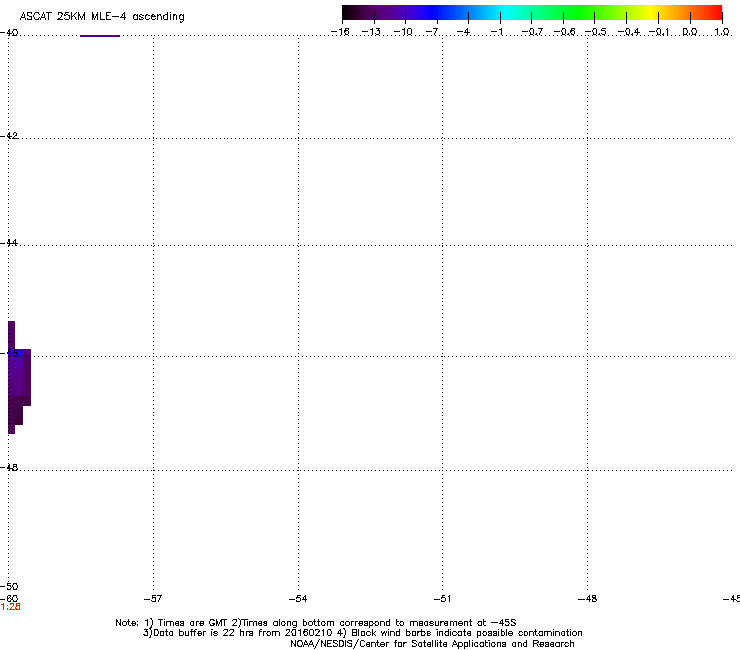740x650 pixels.
Task: Click the '1.0' color scale label
Action: (x=722, y=32)
